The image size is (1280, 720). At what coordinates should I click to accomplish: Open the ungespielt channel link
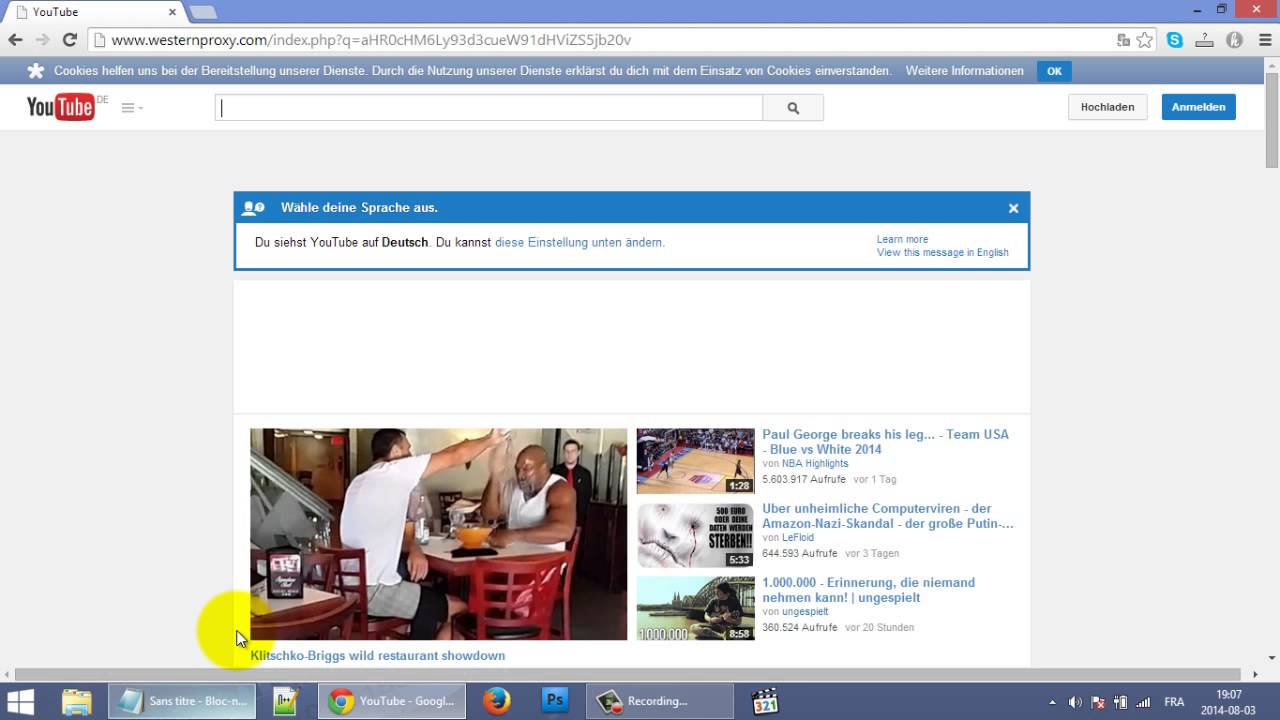pyautogui.click(x=804, y=611)
